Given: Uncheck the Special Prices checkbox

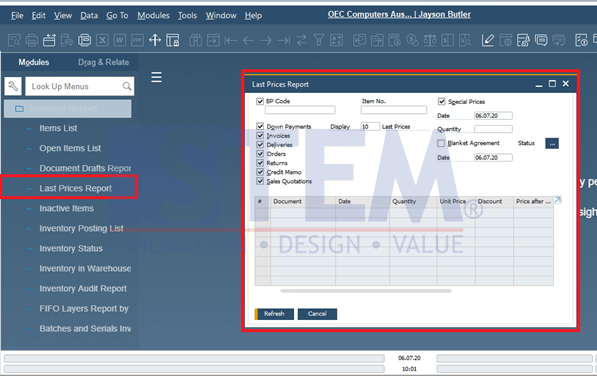Looking at the screenshot, I should [x=441, y=101].
